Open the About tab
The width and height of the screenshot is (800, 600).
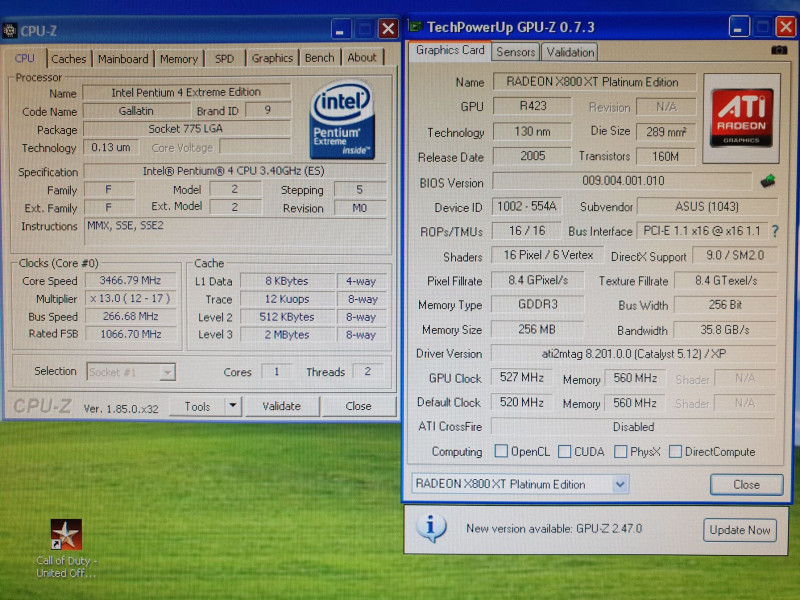pyautogui.click(x=362, y=58)
